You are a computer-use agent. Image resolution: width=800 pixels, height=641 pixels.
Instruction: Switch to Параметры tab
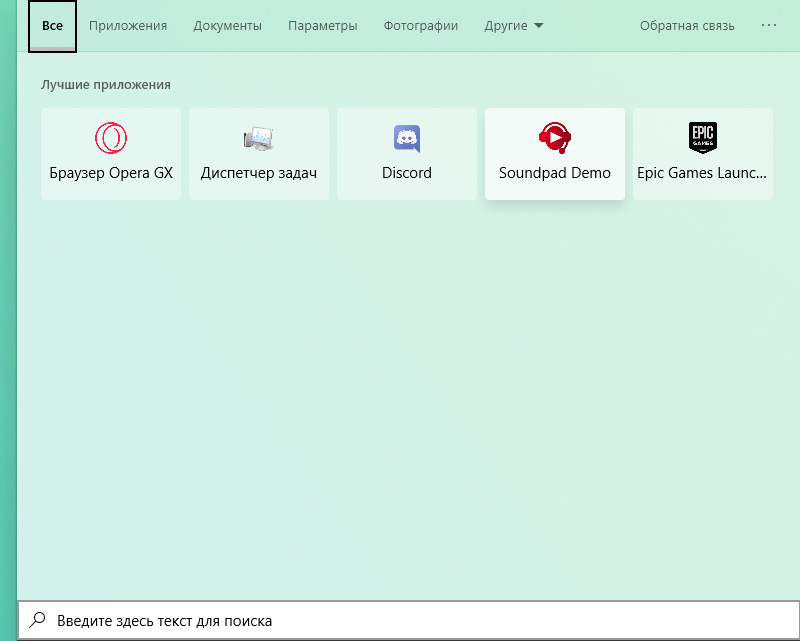(322, 26)
